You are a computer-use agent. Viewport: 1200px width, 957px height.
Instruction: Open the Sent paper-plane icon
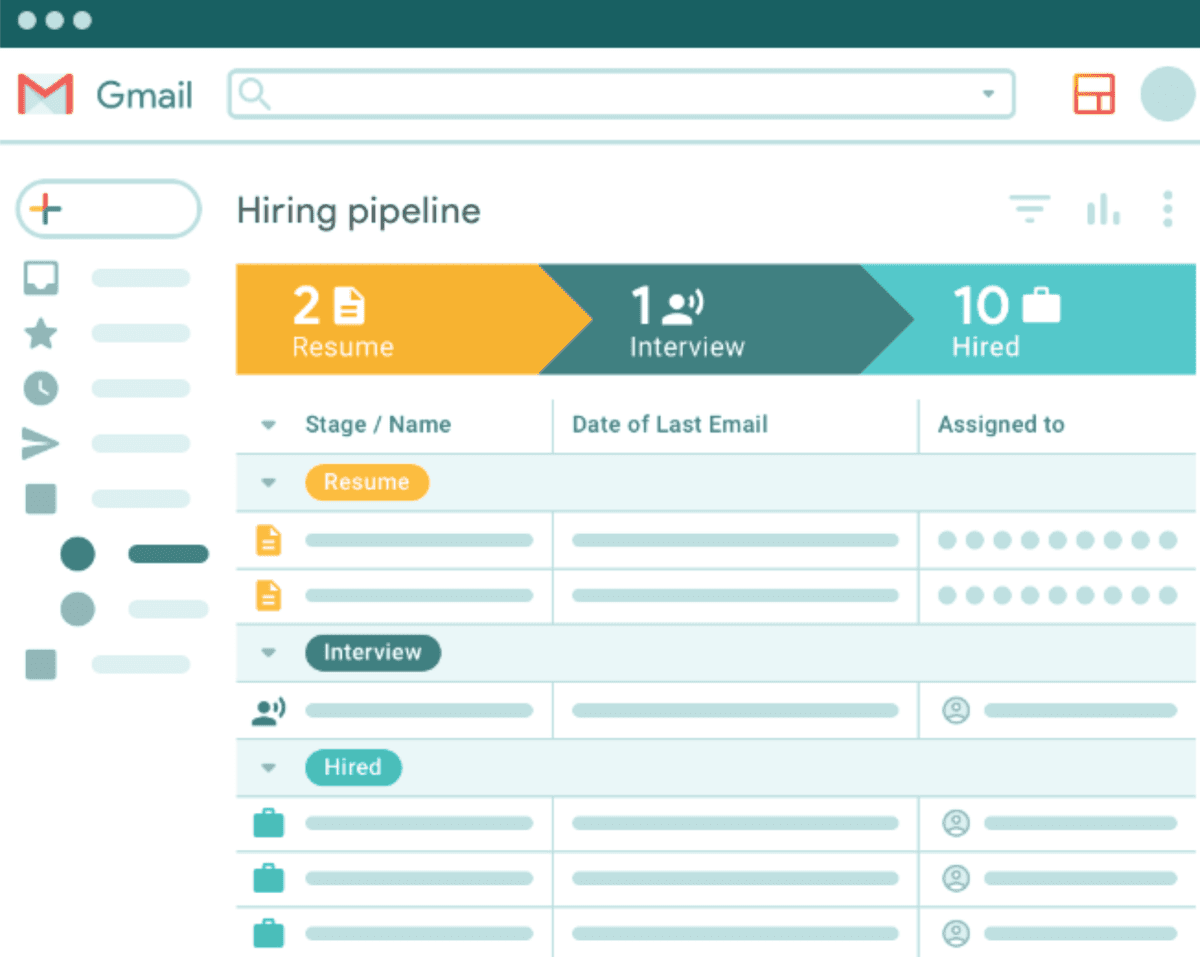click(41, 443)
